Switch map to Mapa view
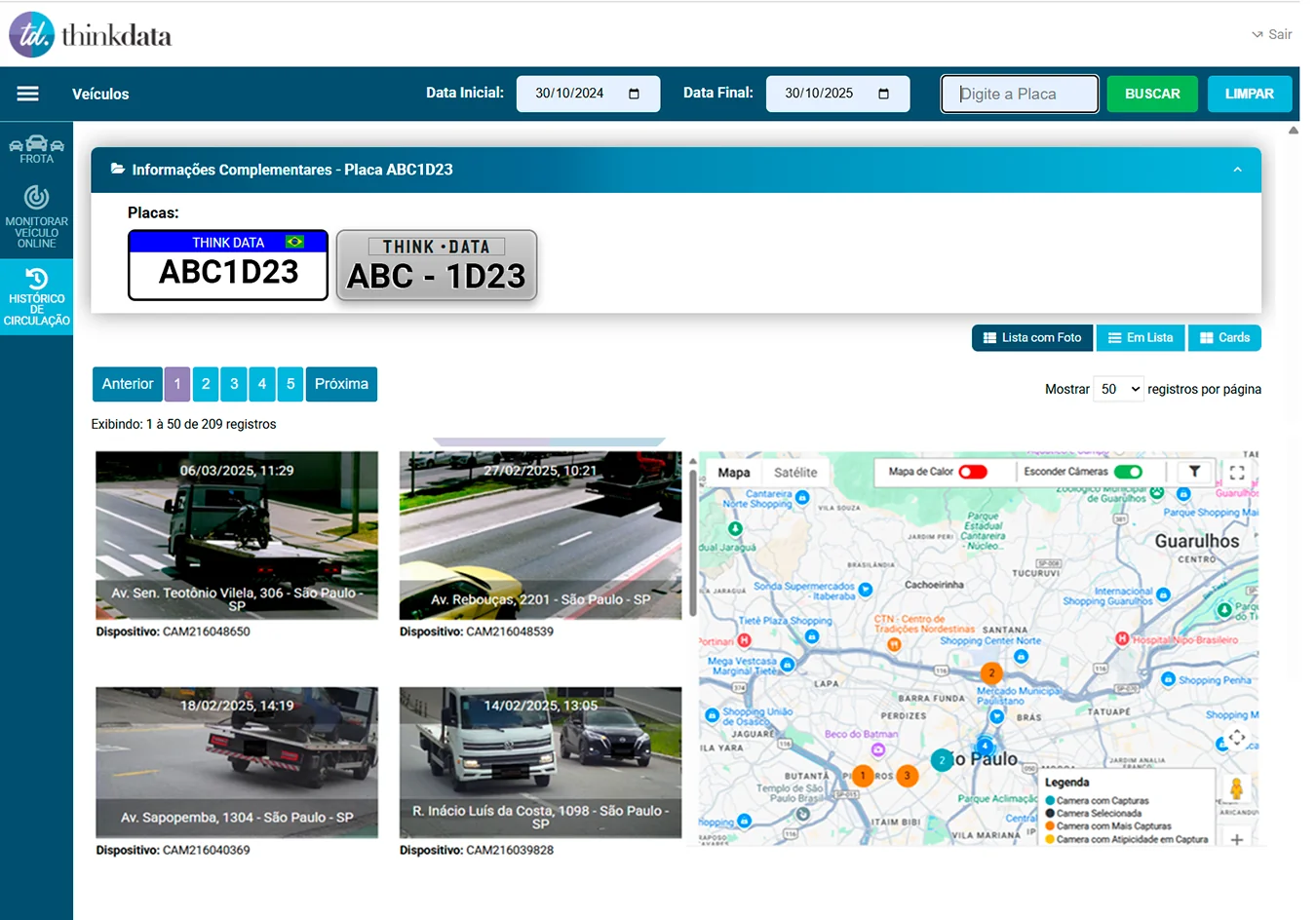 tap(734, 473)
